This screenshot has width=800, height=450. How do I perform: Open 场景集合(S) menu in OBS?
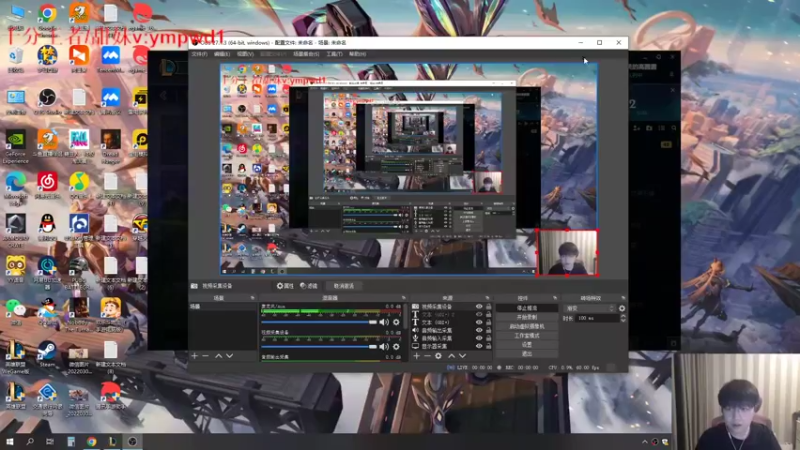pyautogui.click(x=306, y=54)
